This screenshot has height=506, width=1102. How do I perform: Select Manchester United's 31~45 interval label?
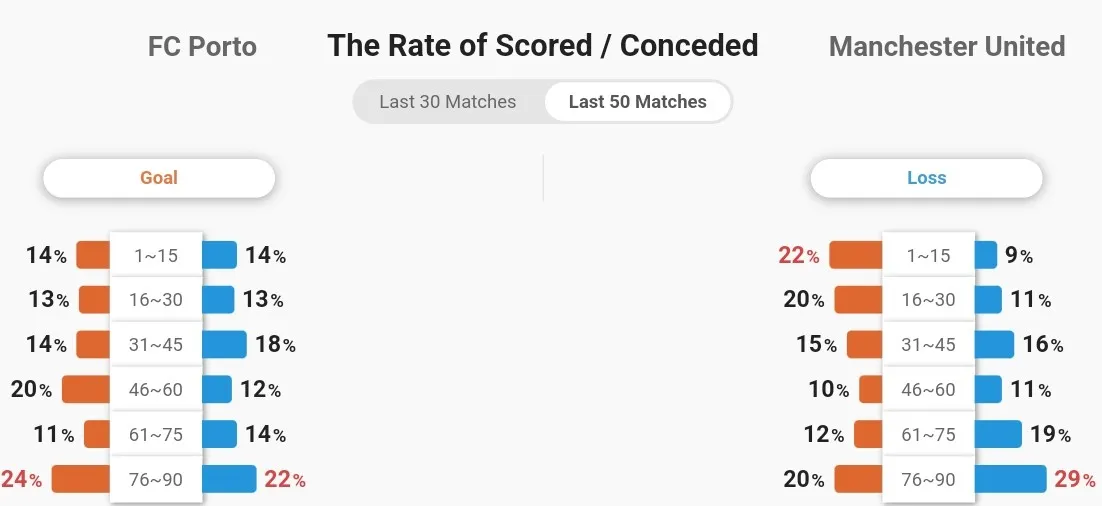tap(928, 344)
